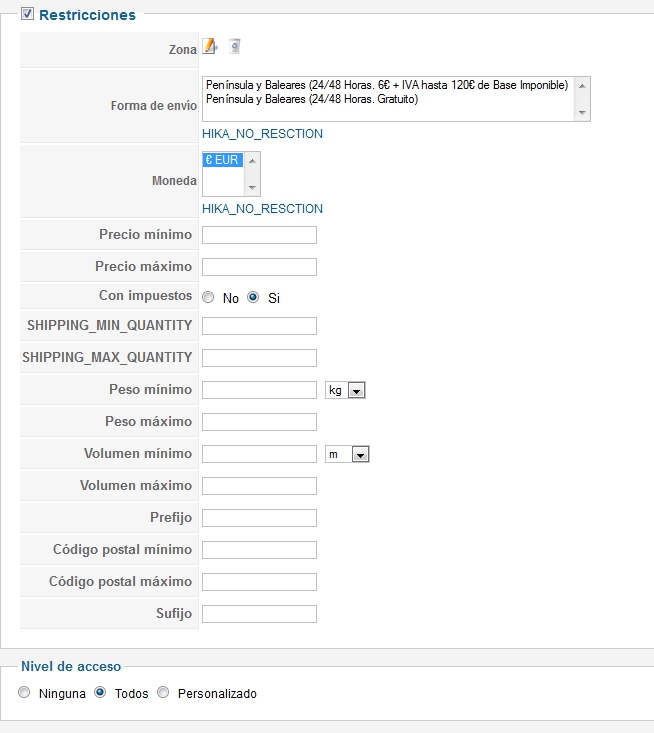This screenshot has height=733, width=654.
Task: Select € EUR in Moneda list
Action: coord(223,160)
